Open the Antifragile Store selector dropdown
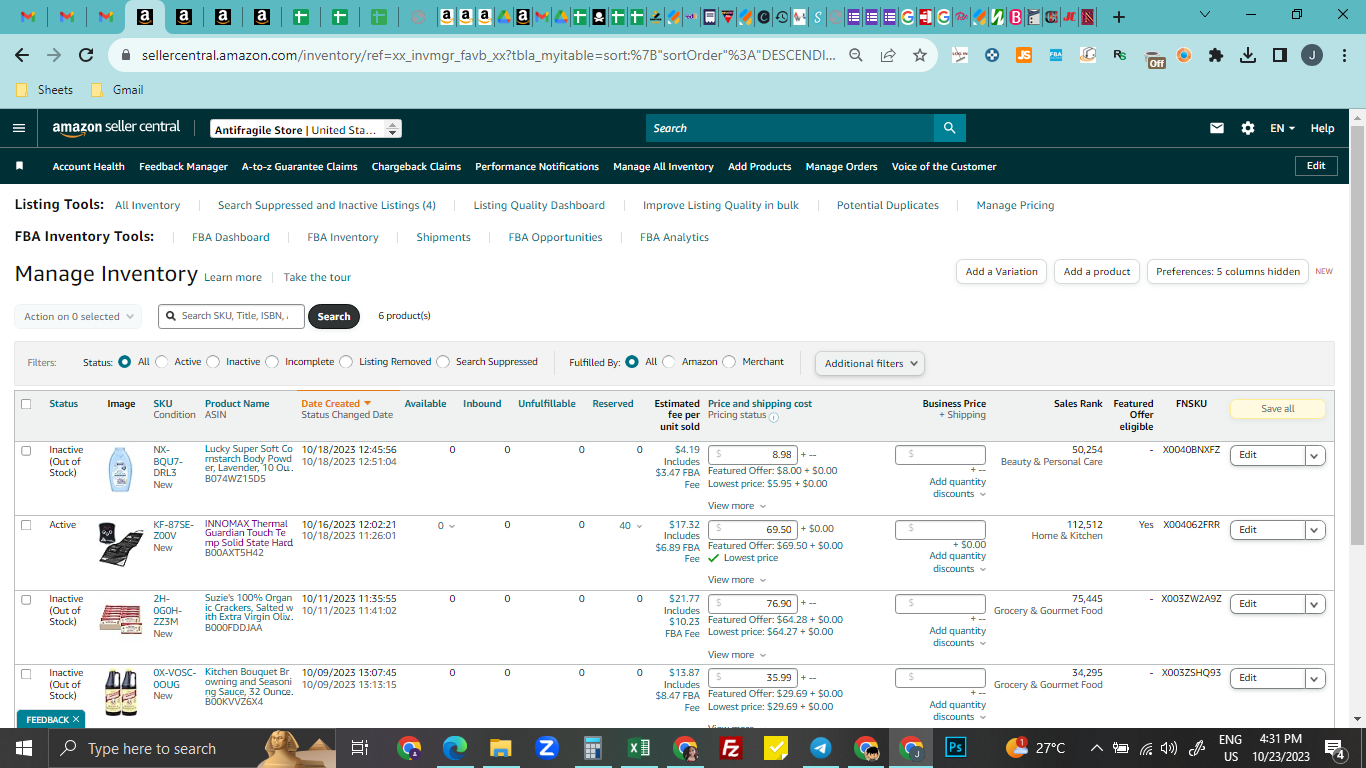 tap(305, 129)
